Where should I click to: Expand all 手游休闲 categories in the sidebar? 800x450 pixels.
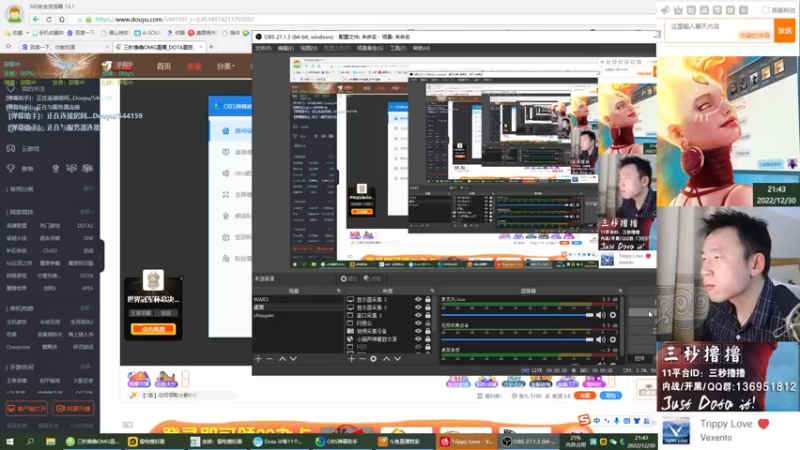tap(87, 367)
